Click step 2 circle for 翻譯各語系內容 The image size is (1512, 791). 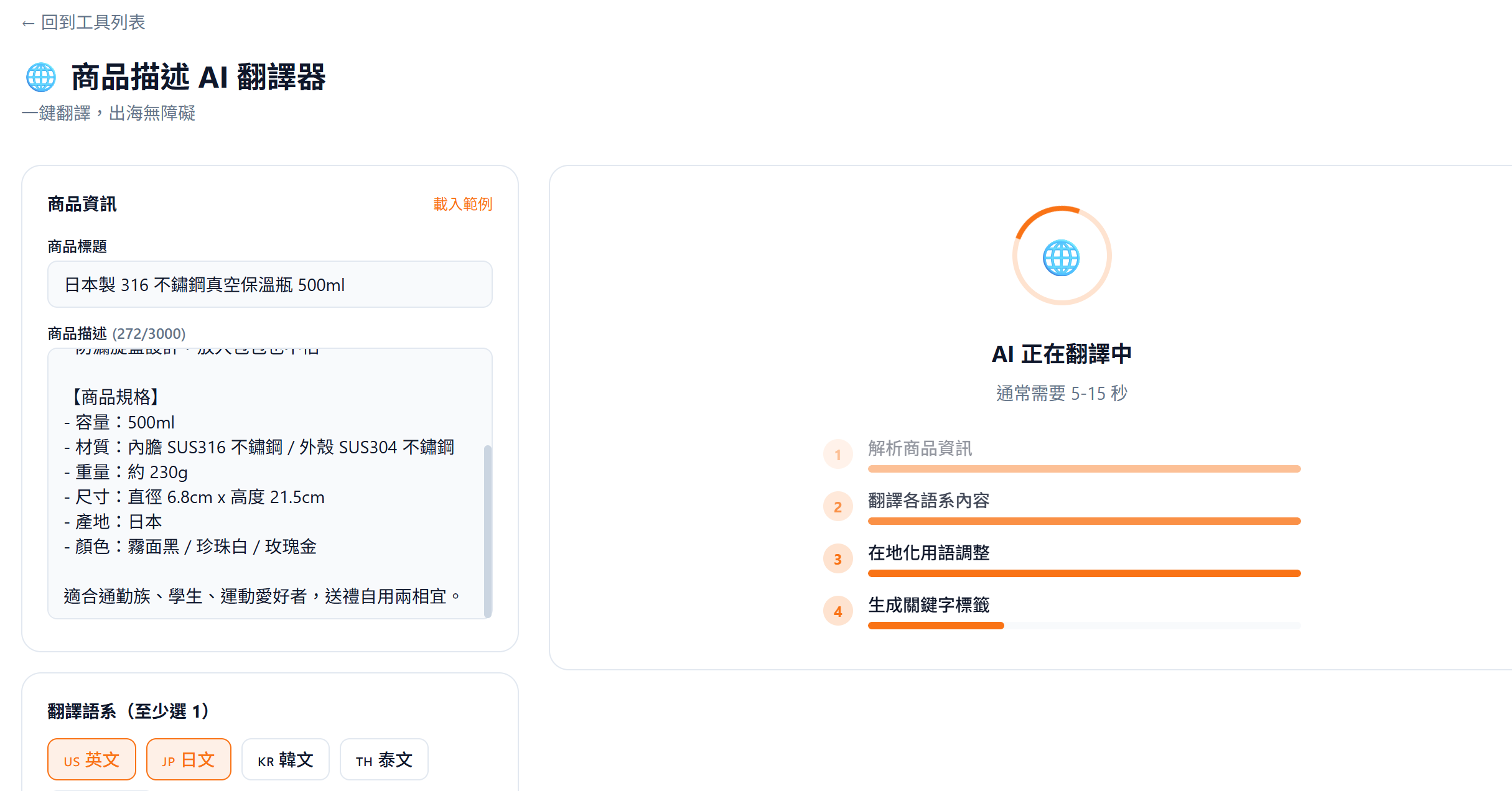click(838, 507)
